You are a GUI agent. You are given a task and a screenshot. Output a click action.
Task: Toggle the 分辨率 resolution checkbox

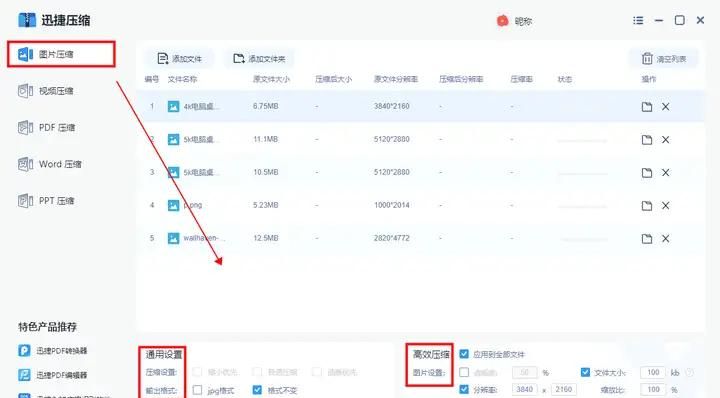coord(464,390)
